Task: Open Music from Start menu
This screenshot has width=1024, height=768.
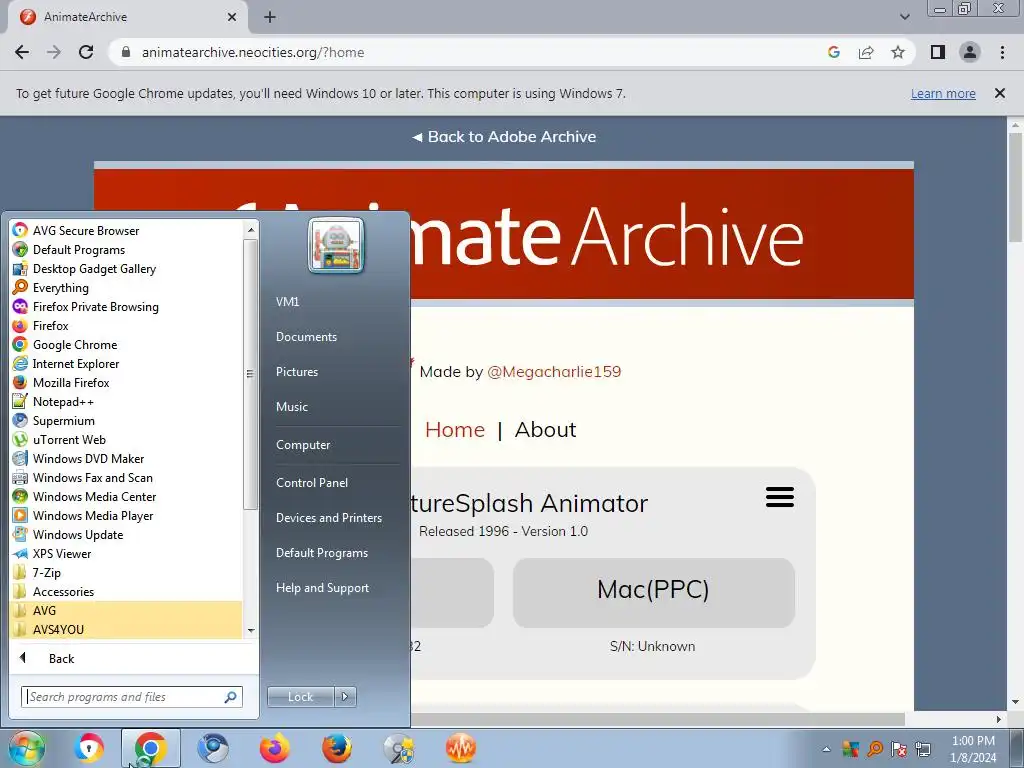Action: tap(291, 406)
